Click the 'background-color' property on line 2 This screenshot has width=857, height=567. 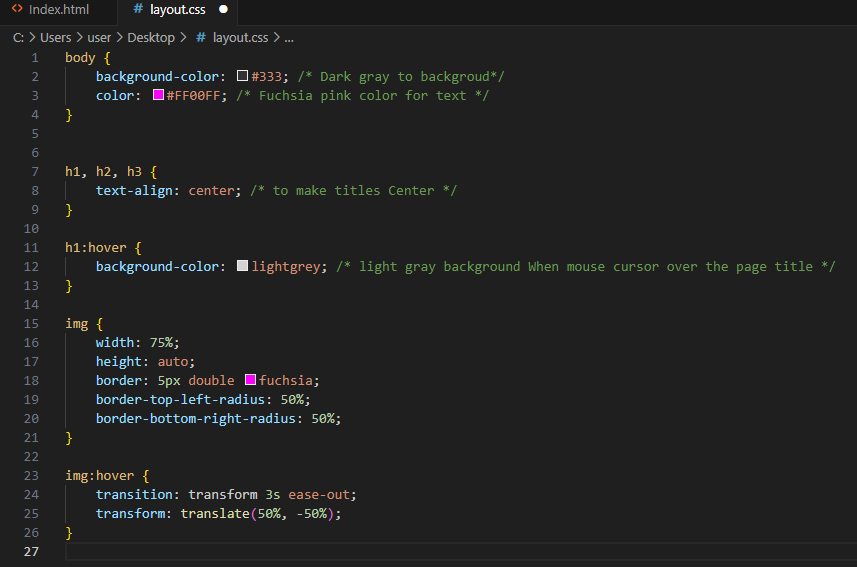pyautogui.click(x=157, y=77)
